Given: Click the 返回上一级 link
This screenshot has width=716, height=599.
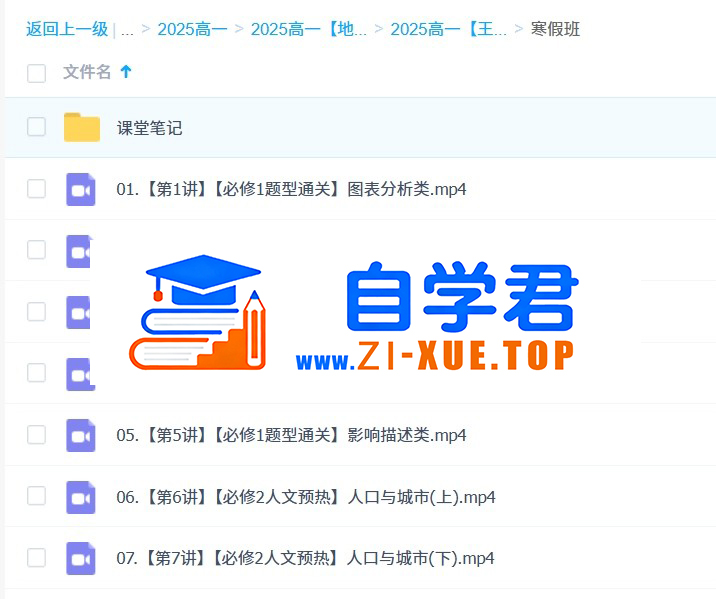Looking at the screenshot, I should [67, 29].
